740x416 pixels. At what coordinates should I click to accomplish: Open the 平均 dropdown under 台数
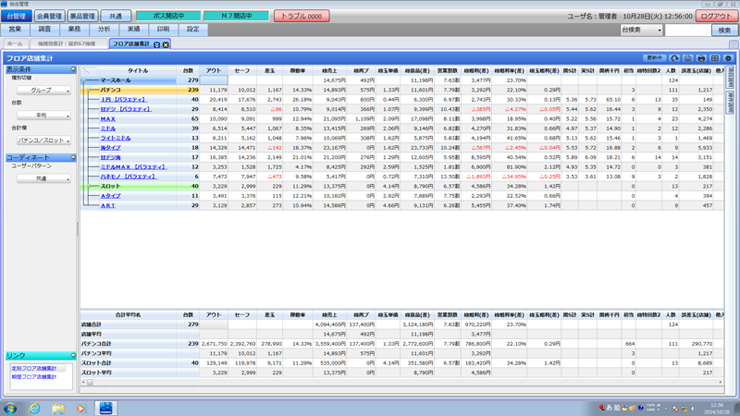[x=44, y=115]
